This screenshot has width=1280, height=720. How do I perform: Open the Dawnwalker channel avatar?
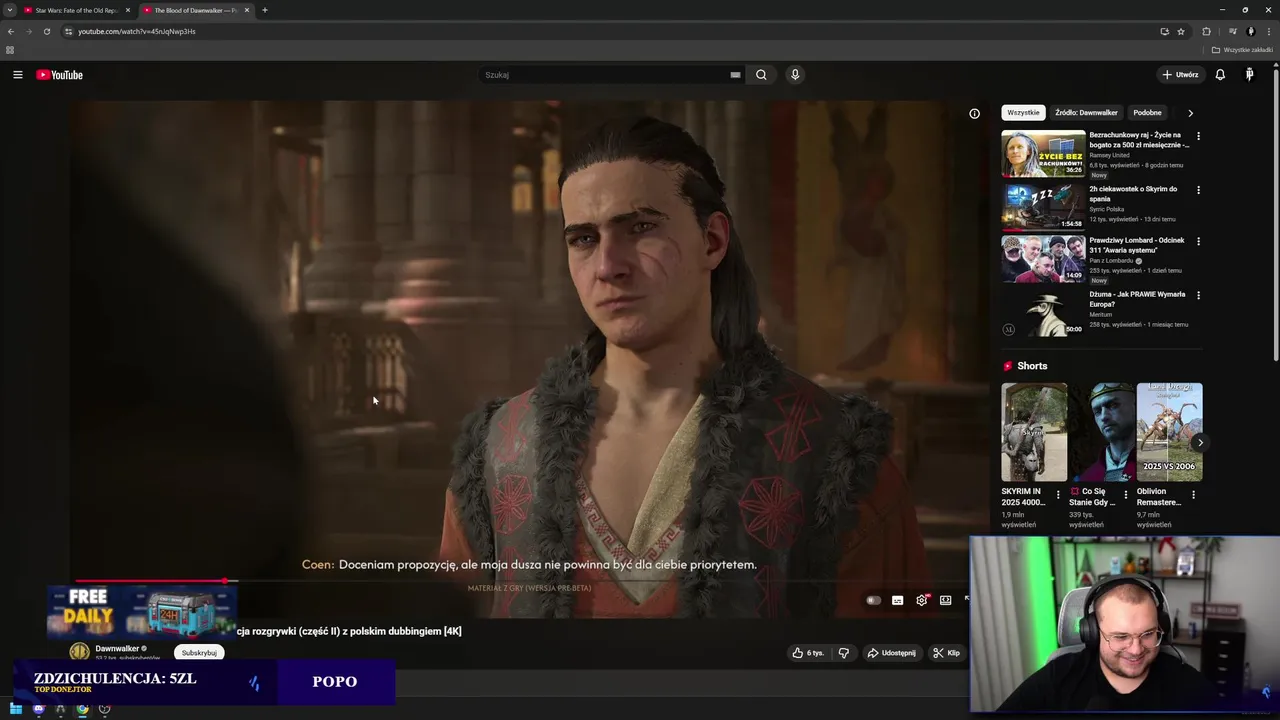point(79,652)
